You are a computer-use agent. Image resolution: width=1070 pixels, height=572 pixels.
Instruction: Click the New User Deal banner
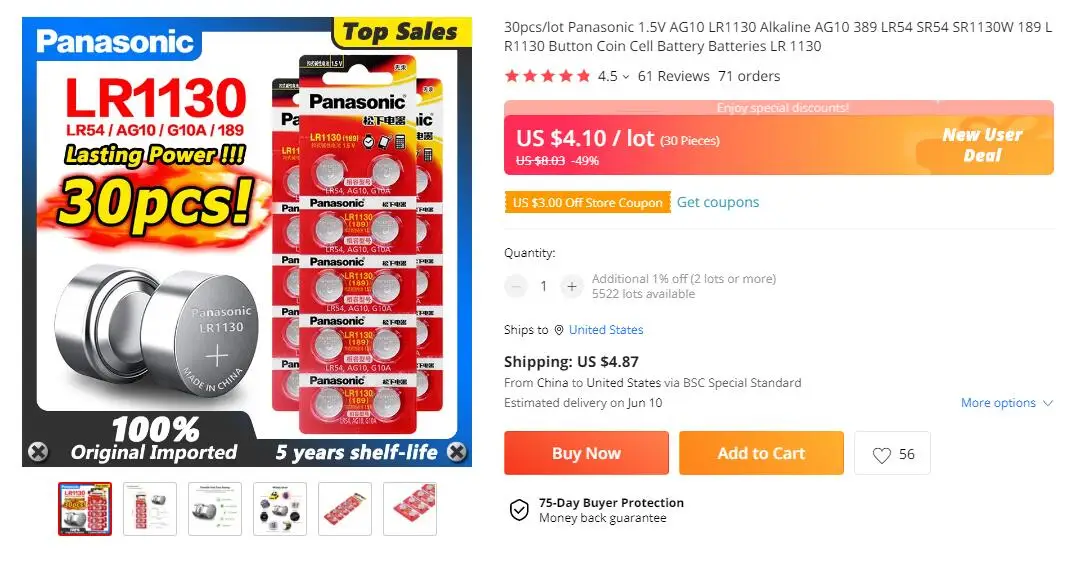[x=982, y=146]
